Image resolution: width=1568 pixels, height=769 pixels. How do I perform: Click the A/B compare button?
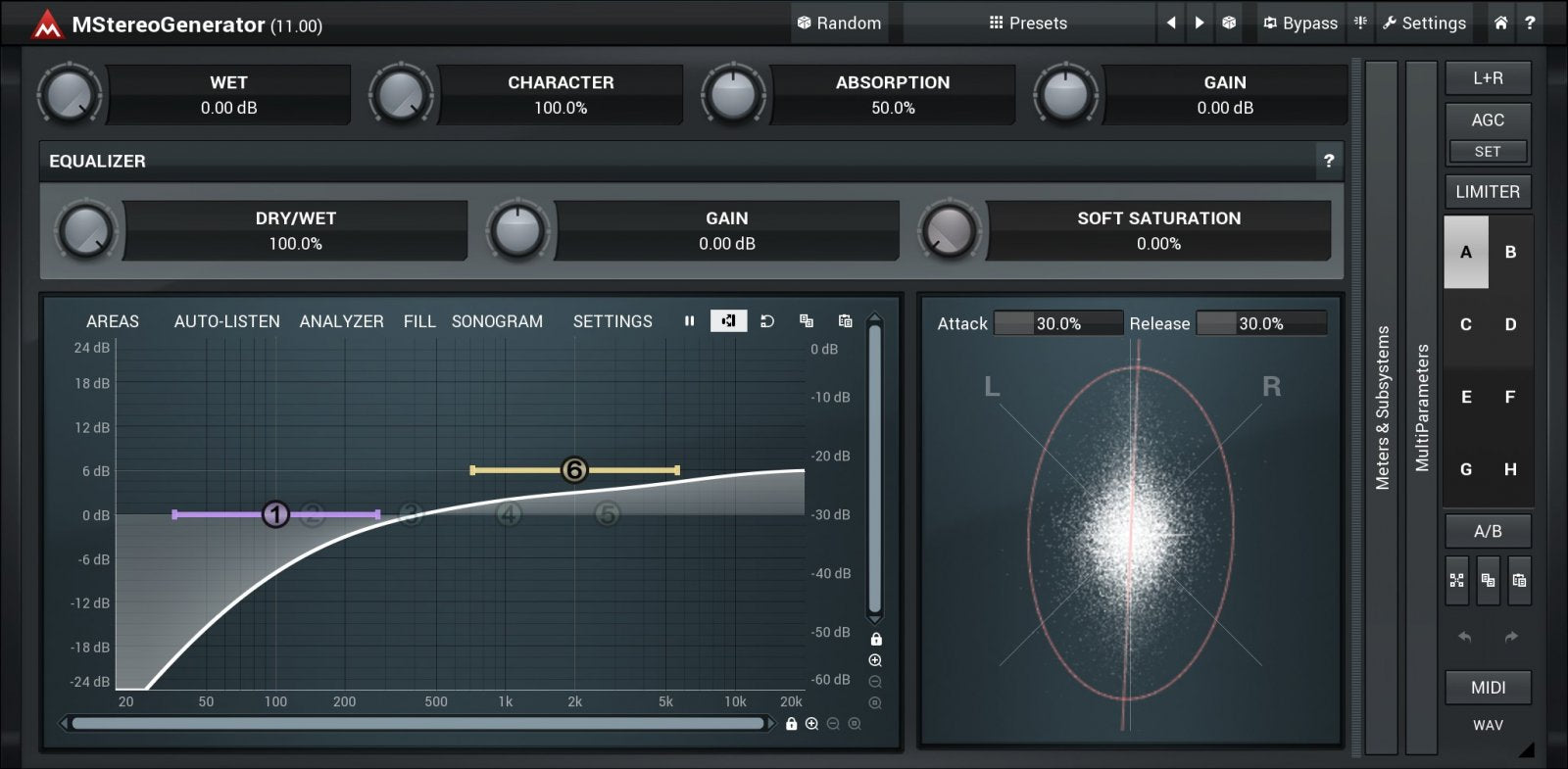1488,531
